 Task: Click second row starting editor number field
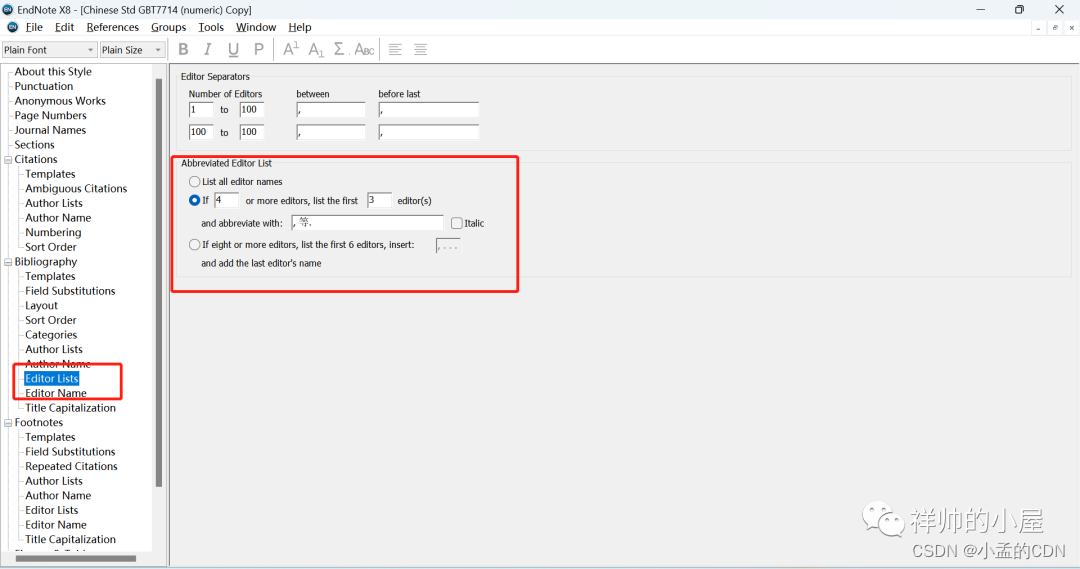pyautogui.click(x=201, y=132)
